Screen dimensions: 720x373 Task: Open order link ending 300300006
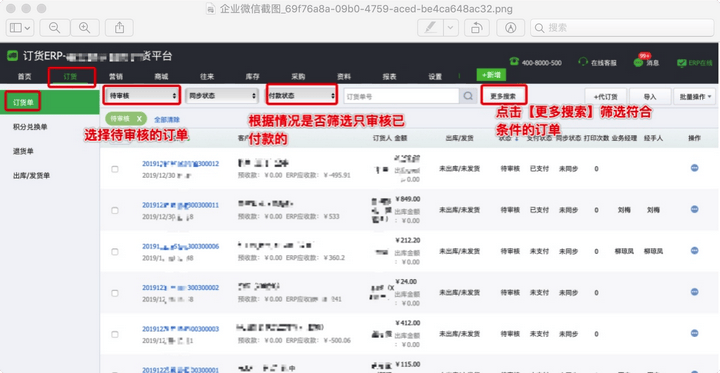pos(180,246)
